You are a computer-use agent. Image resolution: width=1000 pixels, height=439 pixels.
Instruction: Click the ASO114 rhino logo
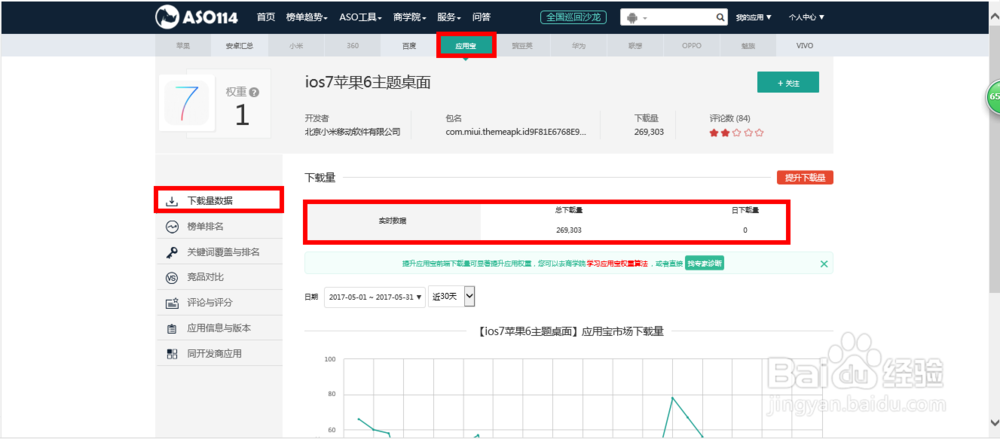(x=196, y=17)
